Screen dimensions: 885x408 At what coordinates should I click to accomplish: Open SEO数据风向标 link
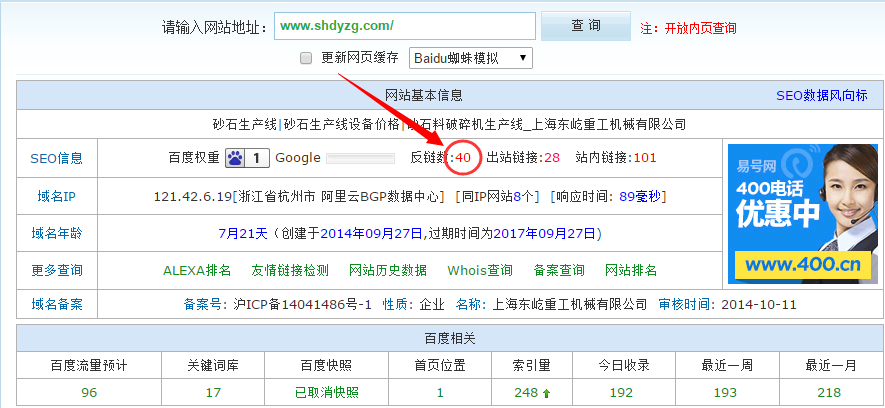[x=821, y=96]
